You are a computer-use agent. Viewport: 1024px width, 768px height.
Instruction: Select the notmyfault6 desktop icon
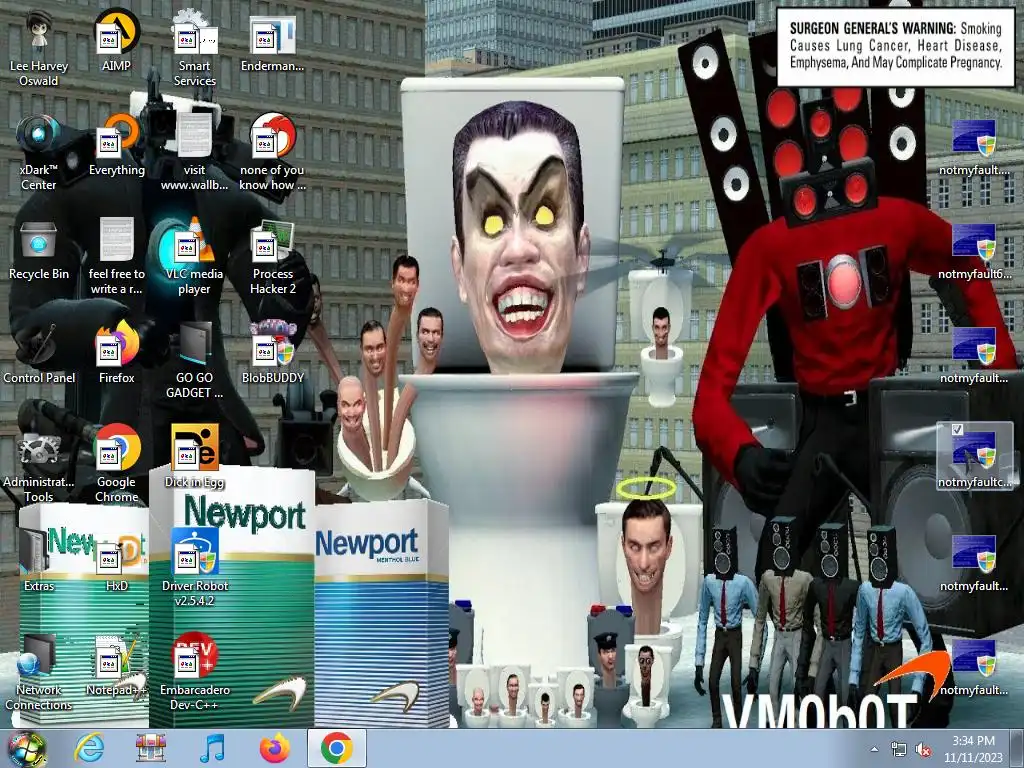tap(974, 249)
